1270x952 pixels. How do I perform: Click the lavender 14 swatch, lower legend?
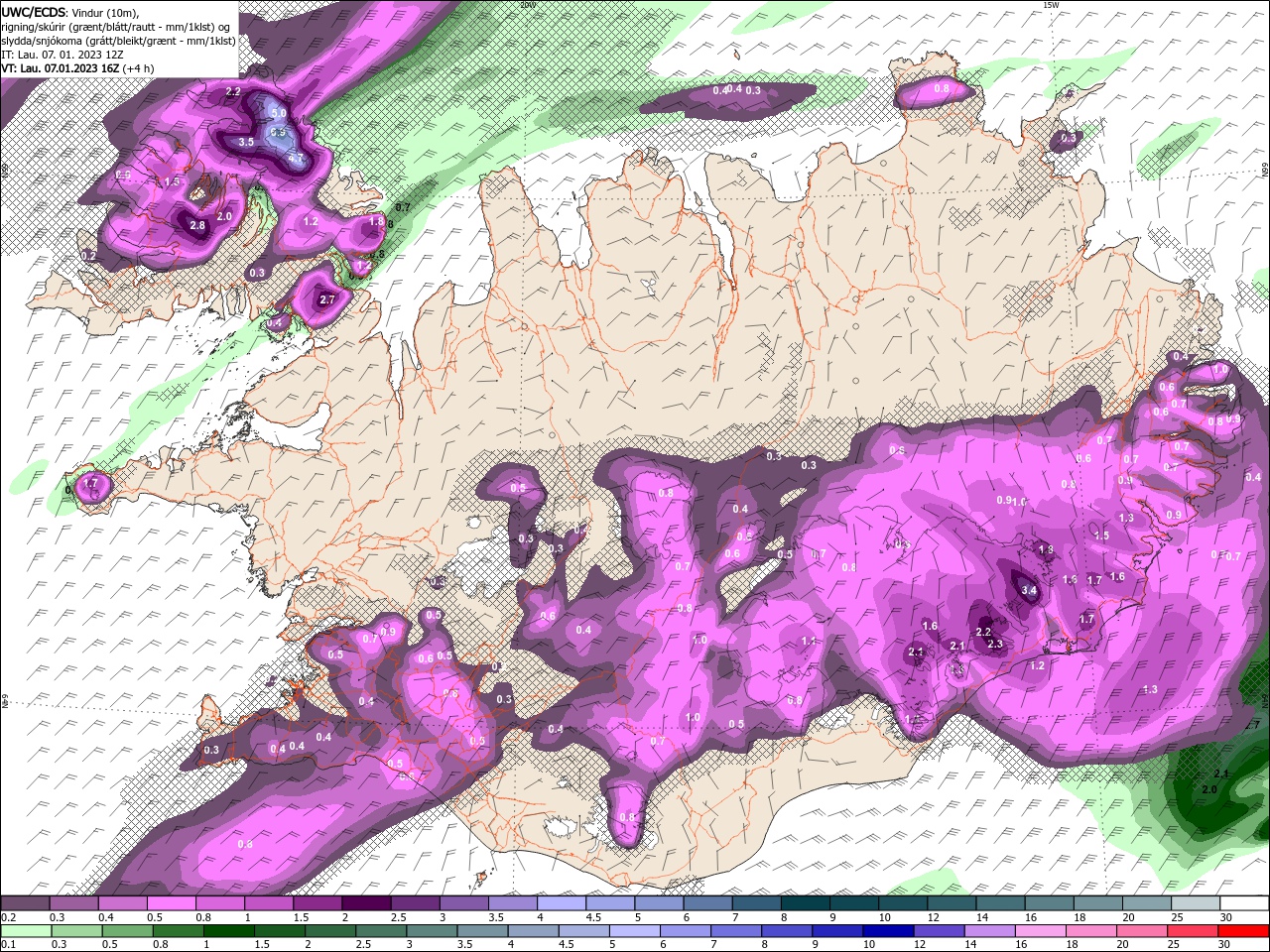pos(990,931)
